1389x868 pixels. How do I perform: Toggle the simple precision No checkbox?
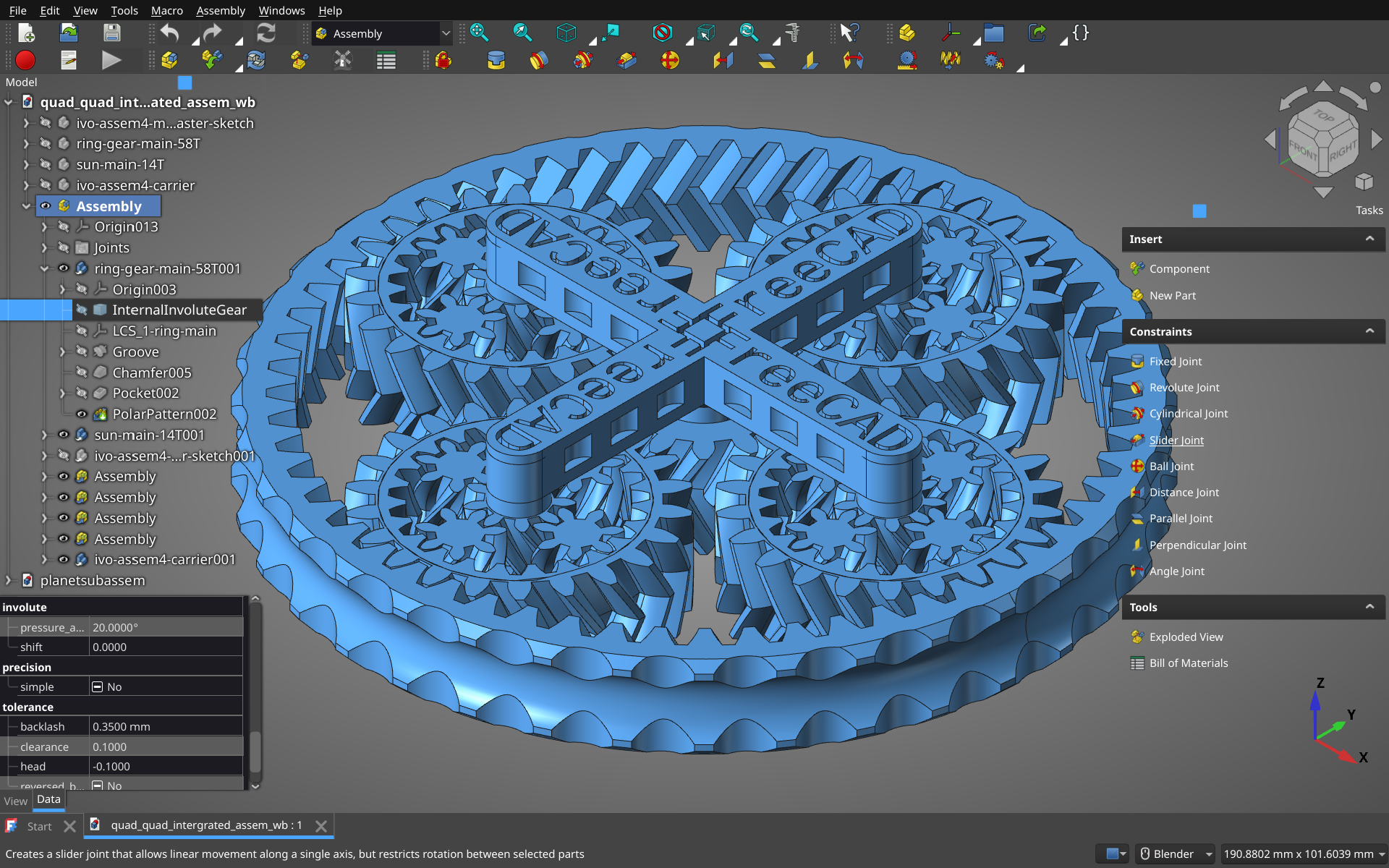click(x=98, y=686)
